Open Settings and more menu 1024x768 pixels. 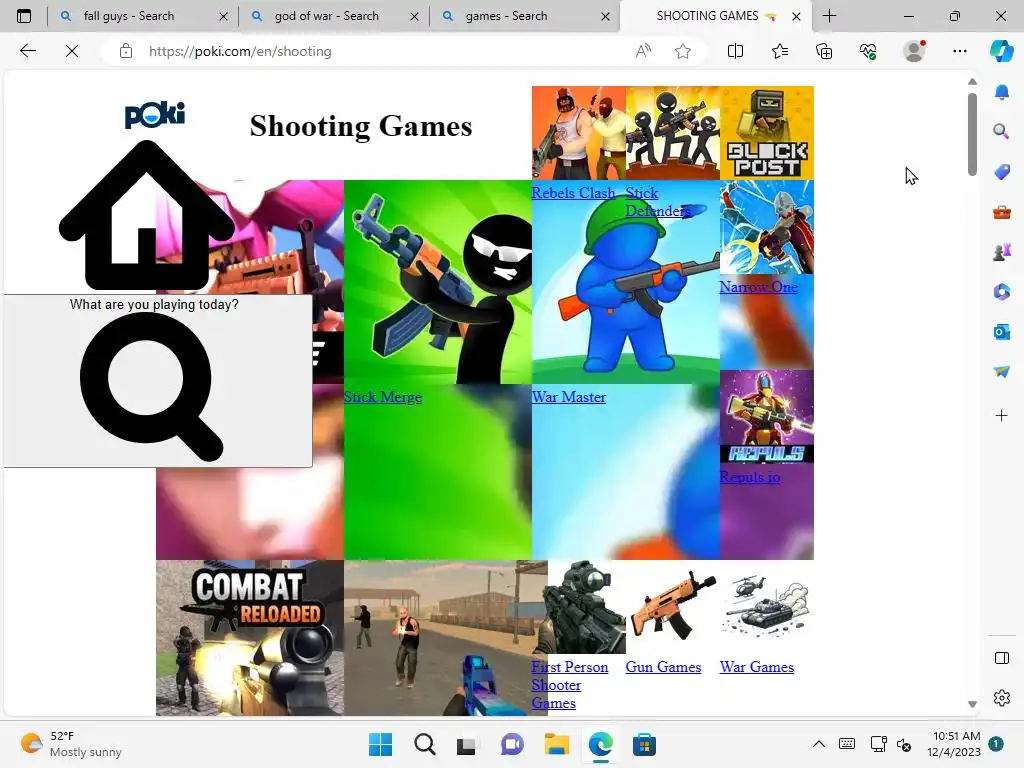coord(959,51)
